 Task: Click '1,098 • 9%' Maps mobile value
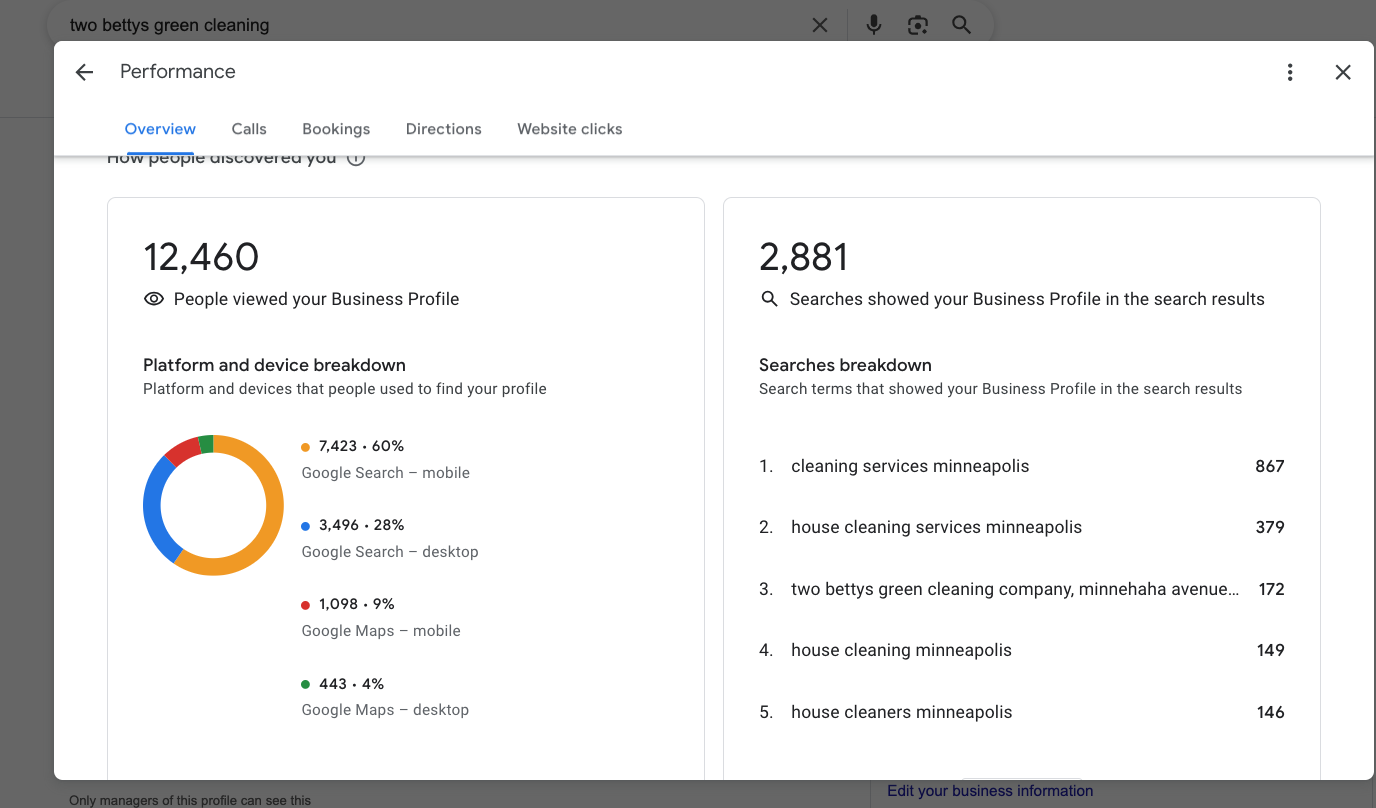click(x=357, y=604)
